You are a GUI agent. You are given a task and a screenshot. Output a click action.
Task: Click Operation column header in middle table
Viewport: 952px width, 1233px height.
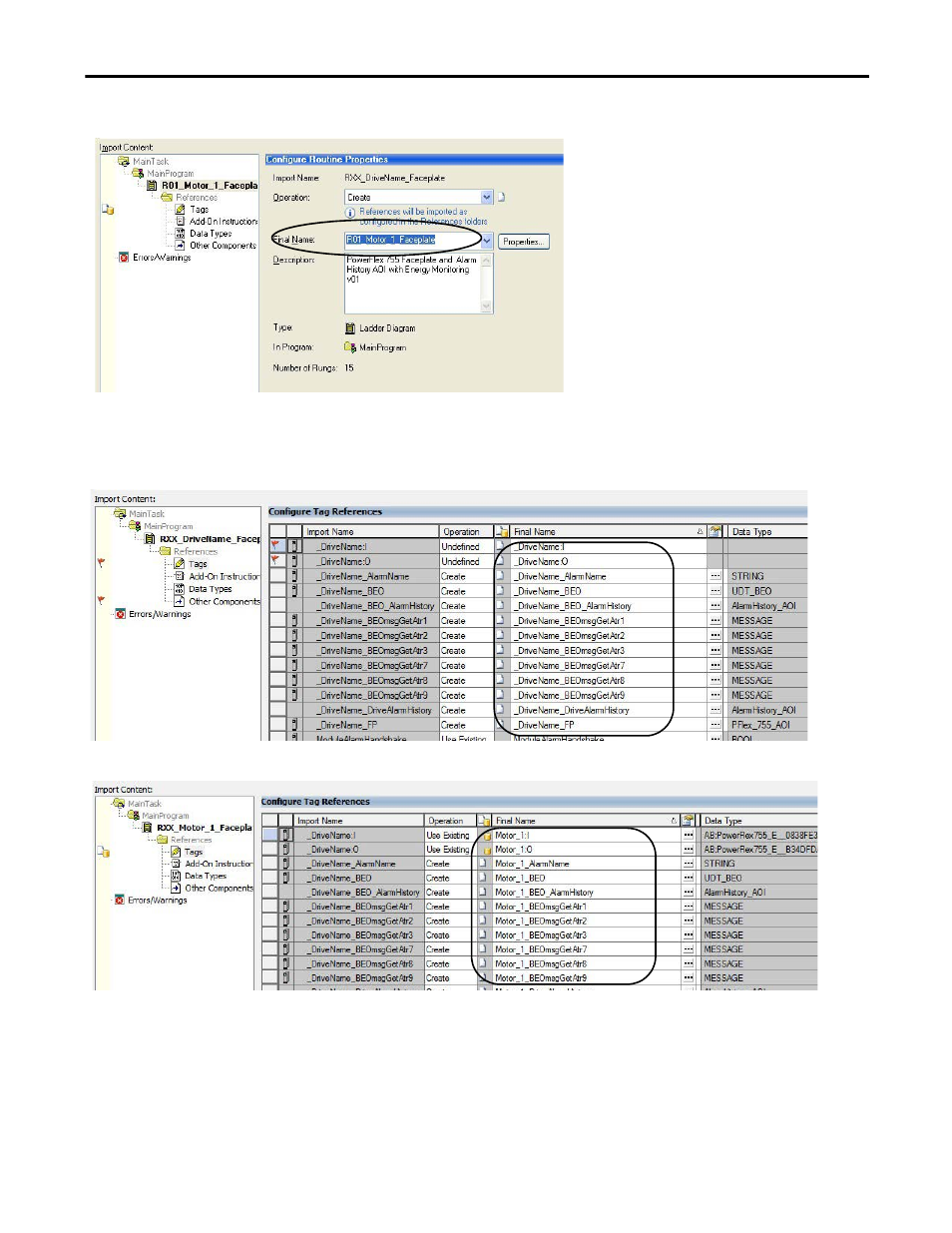pyautogui.click(x=466, y=532)
